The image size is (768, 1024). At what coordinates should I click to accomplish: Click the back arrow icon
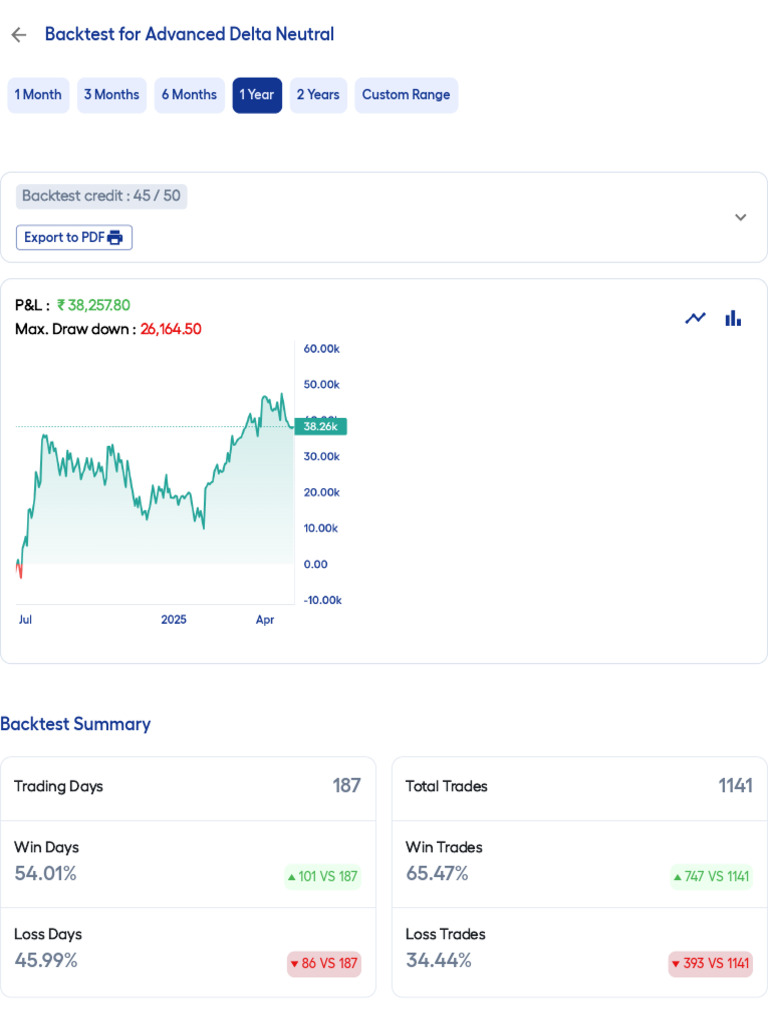[18, 35]
